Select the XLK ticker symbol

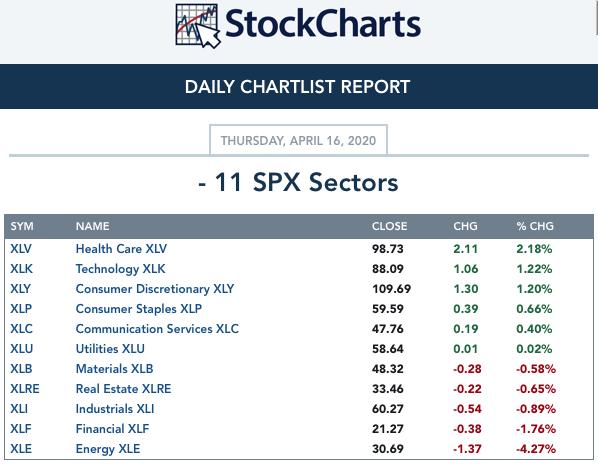(21, 269)
